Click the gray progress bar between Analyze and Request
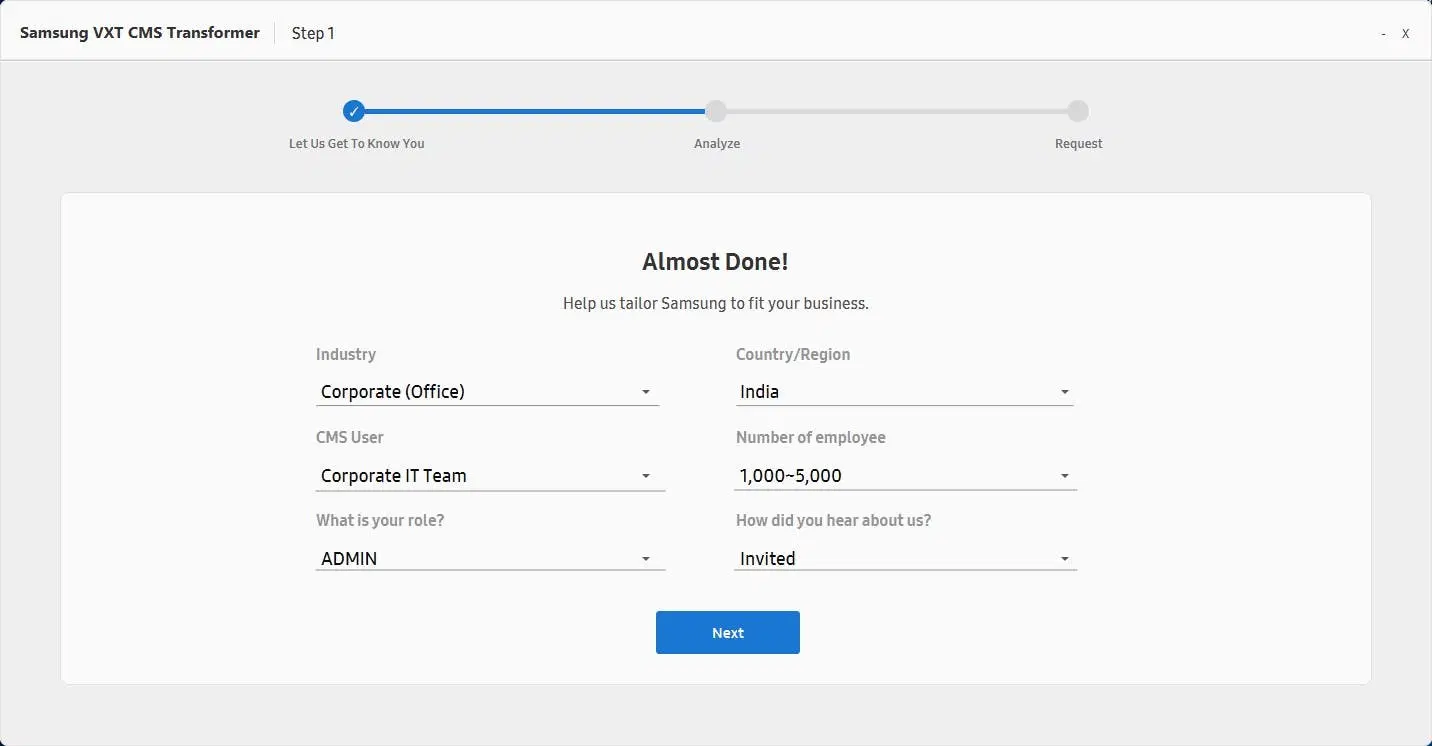Viewport: 1432px width, 746px height. [x=897, y=111]
